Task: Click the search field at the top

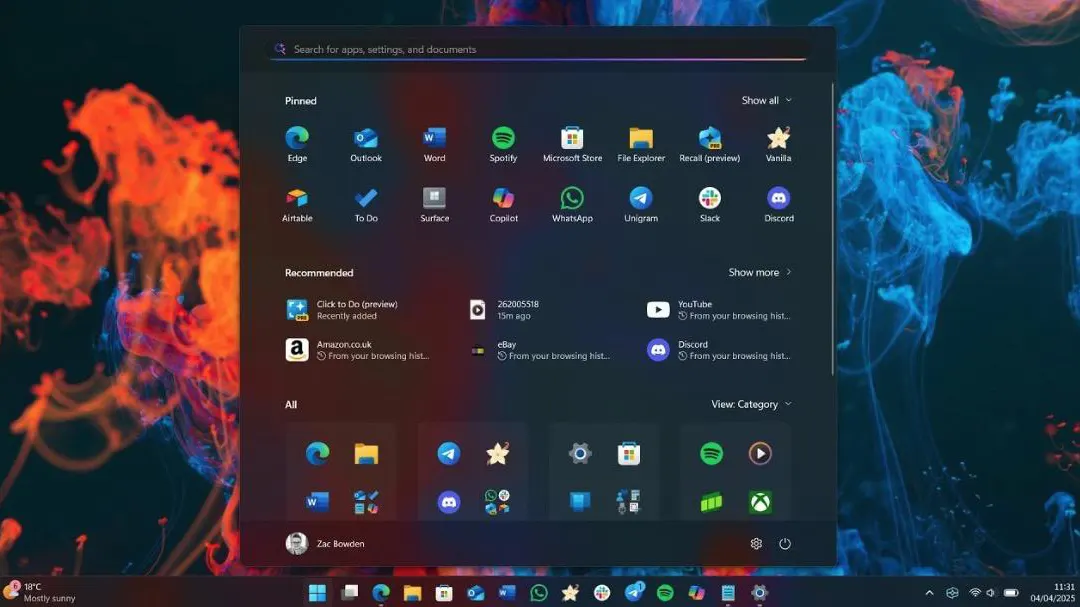Action: coord(537,48)
